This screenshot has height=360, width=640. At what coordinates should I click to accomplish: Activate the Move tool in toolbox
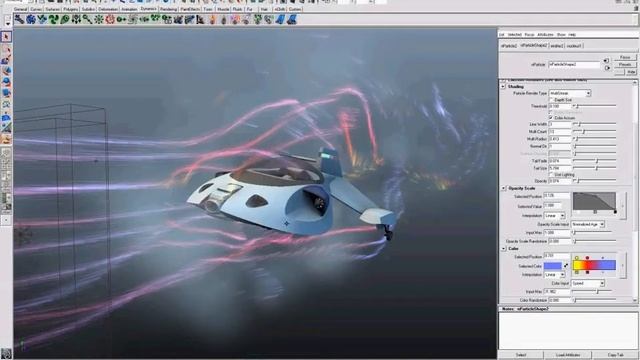pyautogui.click(x=6, y=71)
